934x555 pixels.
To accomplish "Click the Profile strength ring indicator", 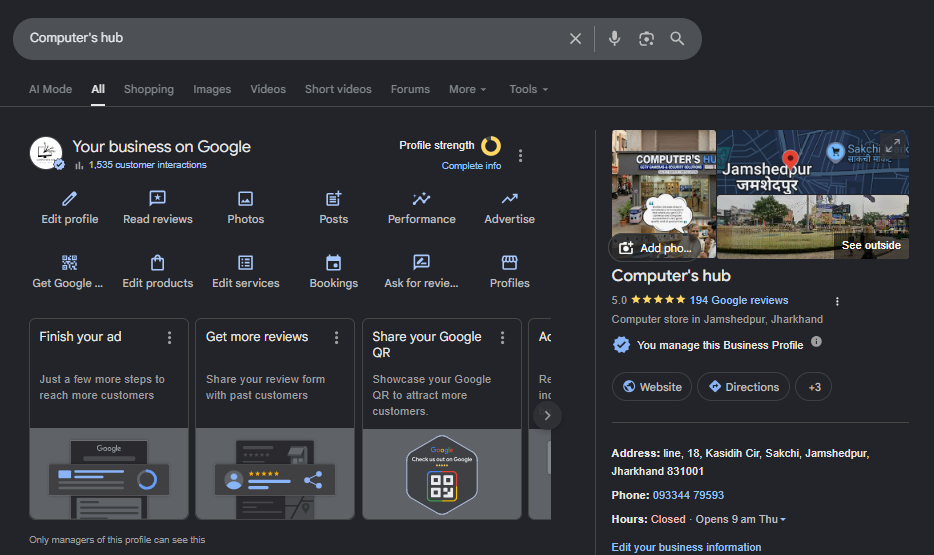I will tap(491, 145).
